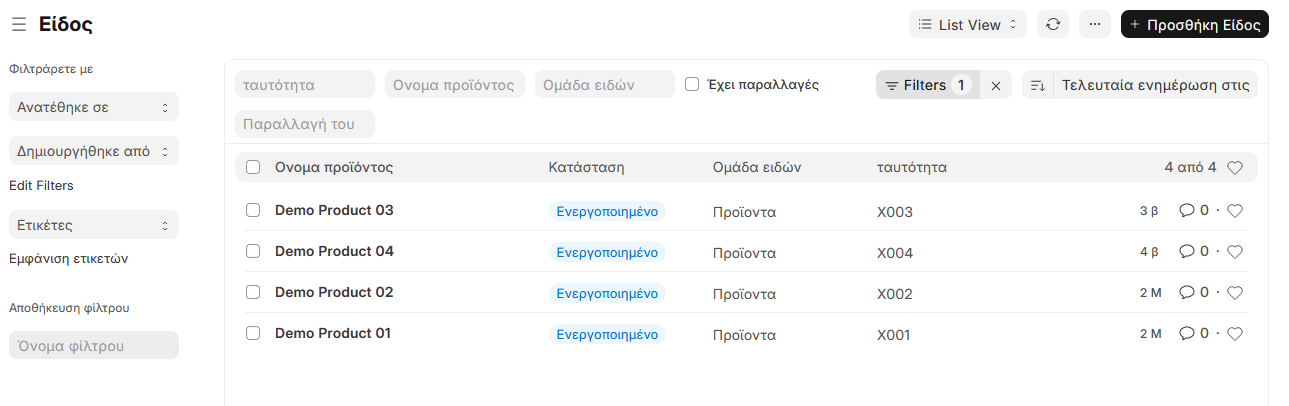Click the X002 identity cell
This screenshot has height=406, width=1289.
[x=895, y=294]
